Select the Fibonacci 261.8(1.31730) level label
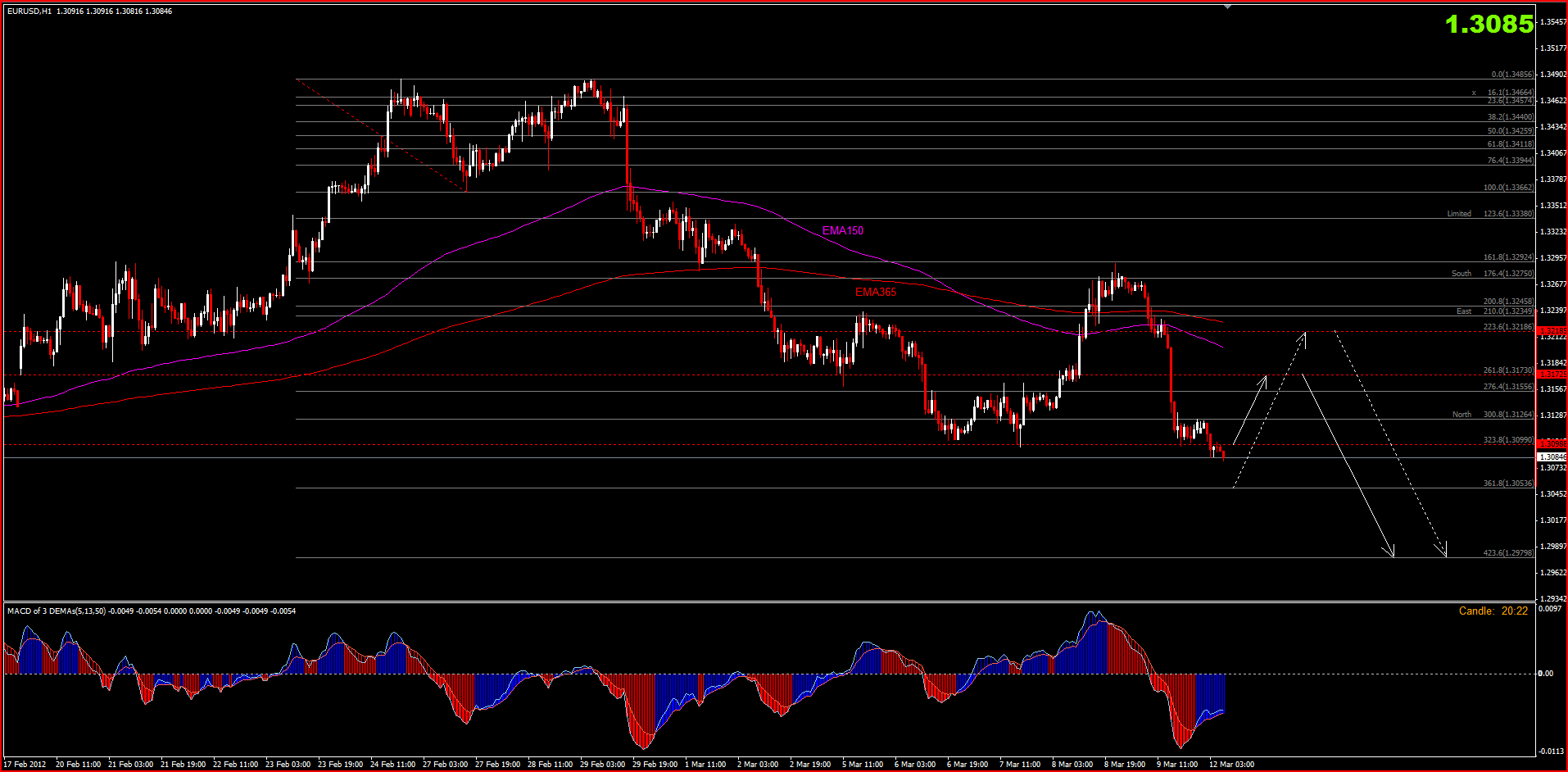Viewport: 1568px width, 772px height. (x=1508, y=370)
